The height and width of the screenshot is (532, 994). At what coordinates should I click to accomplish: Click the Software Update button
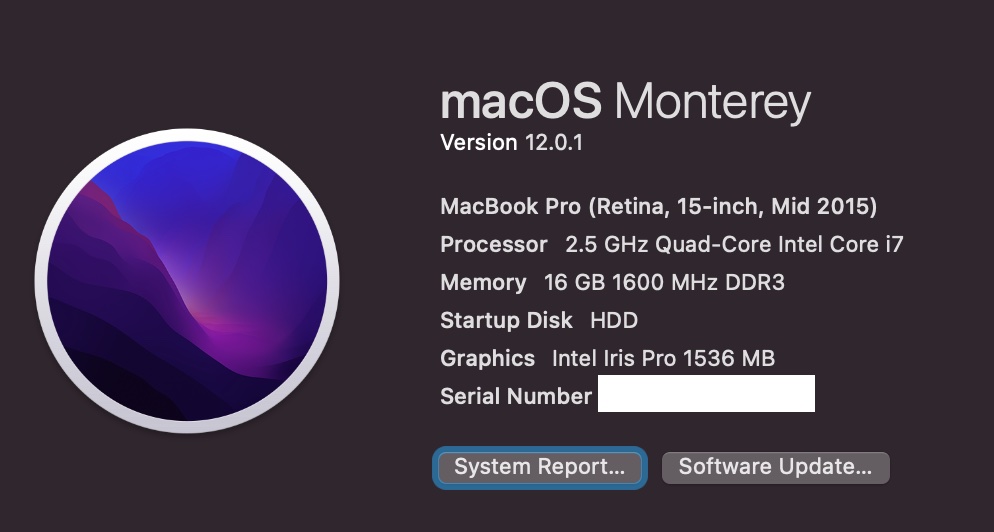coord(775,467)
